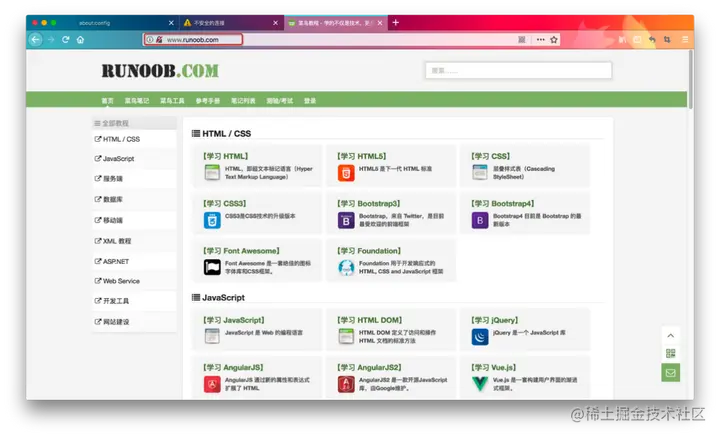The width and height of the screenshot is (720, 437).
Task: Open the 【学习 JavaScript】 card title
Action: [234, 320]
